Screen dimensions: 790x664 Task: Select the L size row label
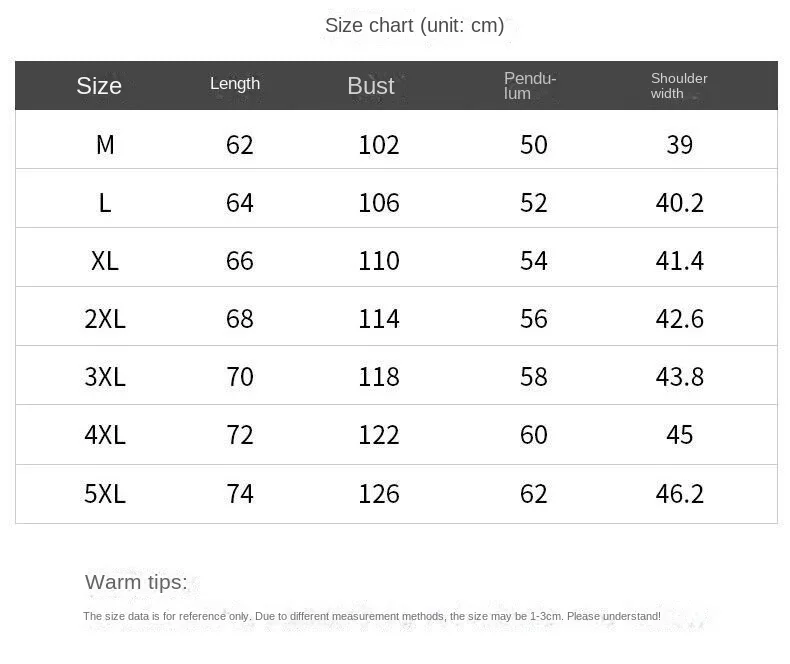coord(105,203)
